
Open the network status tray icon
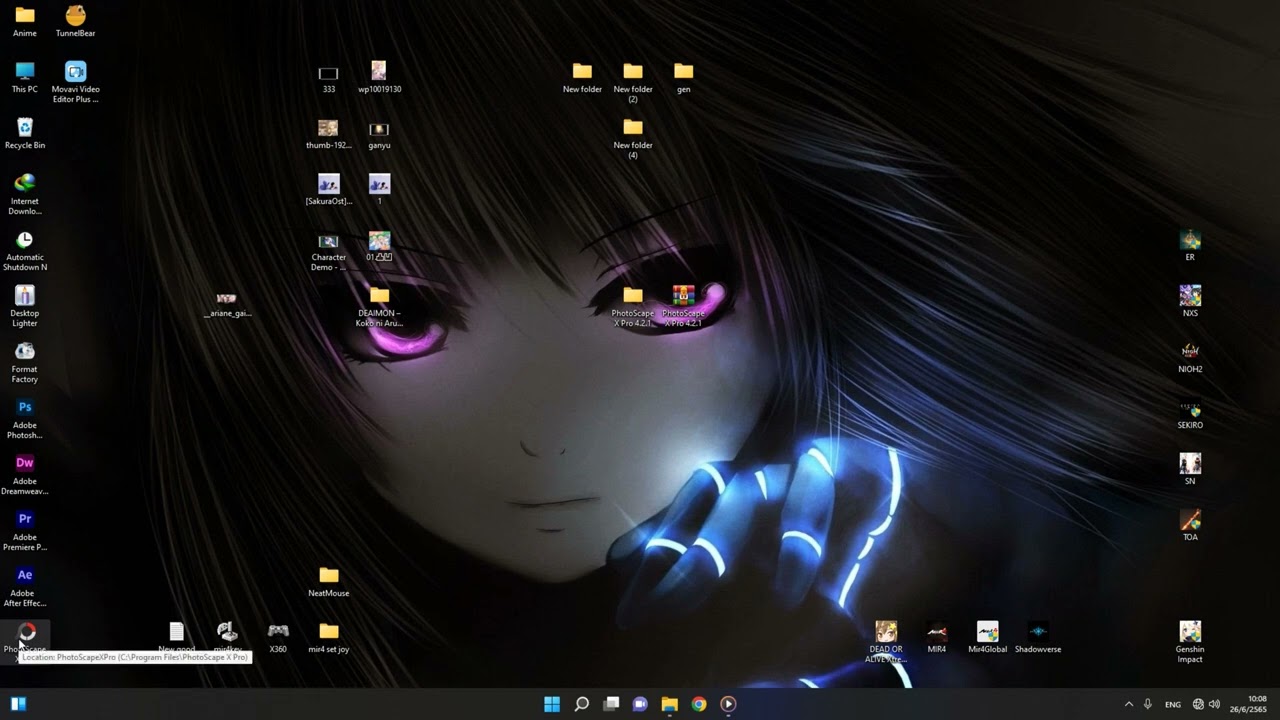1198,704
